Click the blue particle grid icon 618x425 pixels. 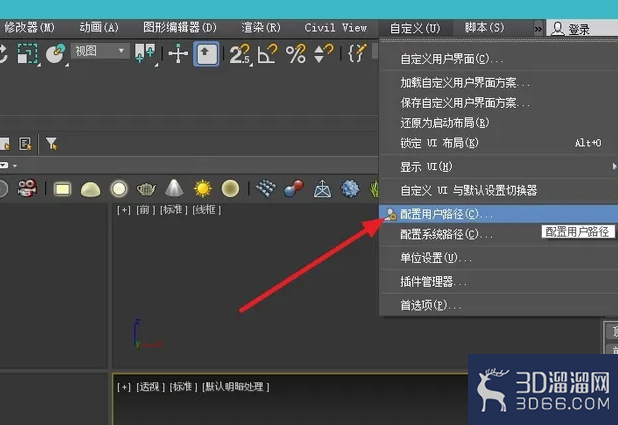pos(266,188)
